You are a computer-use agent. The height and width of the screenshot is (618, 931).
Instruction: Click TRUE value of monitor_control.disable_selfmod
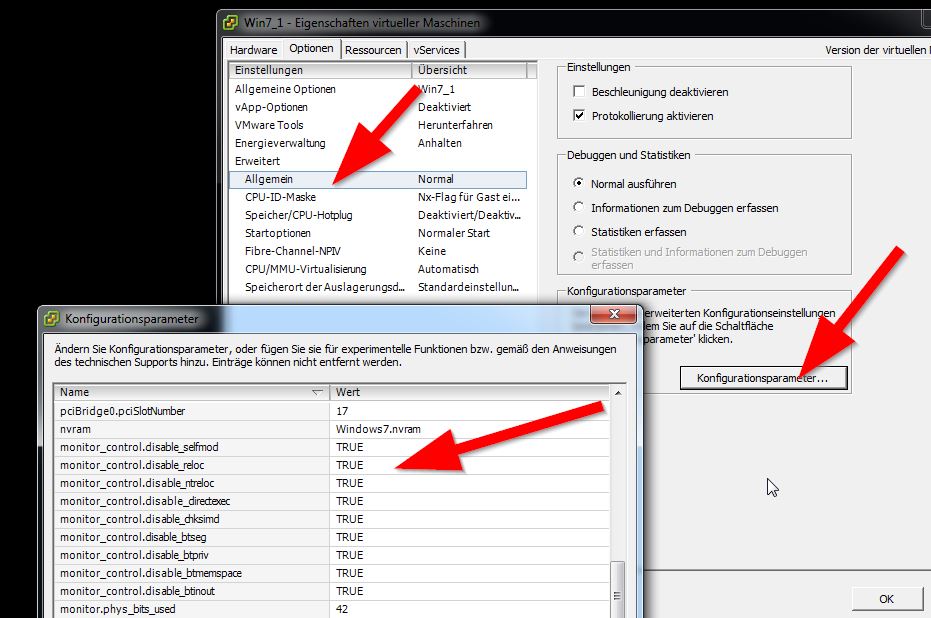350,447
